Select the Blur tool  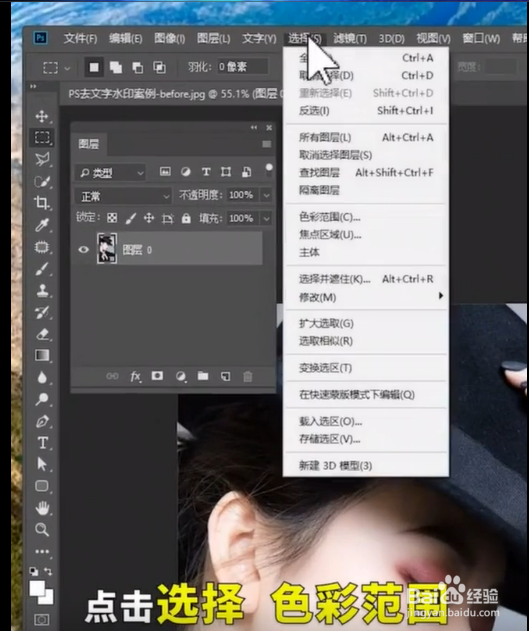point(42,377)
